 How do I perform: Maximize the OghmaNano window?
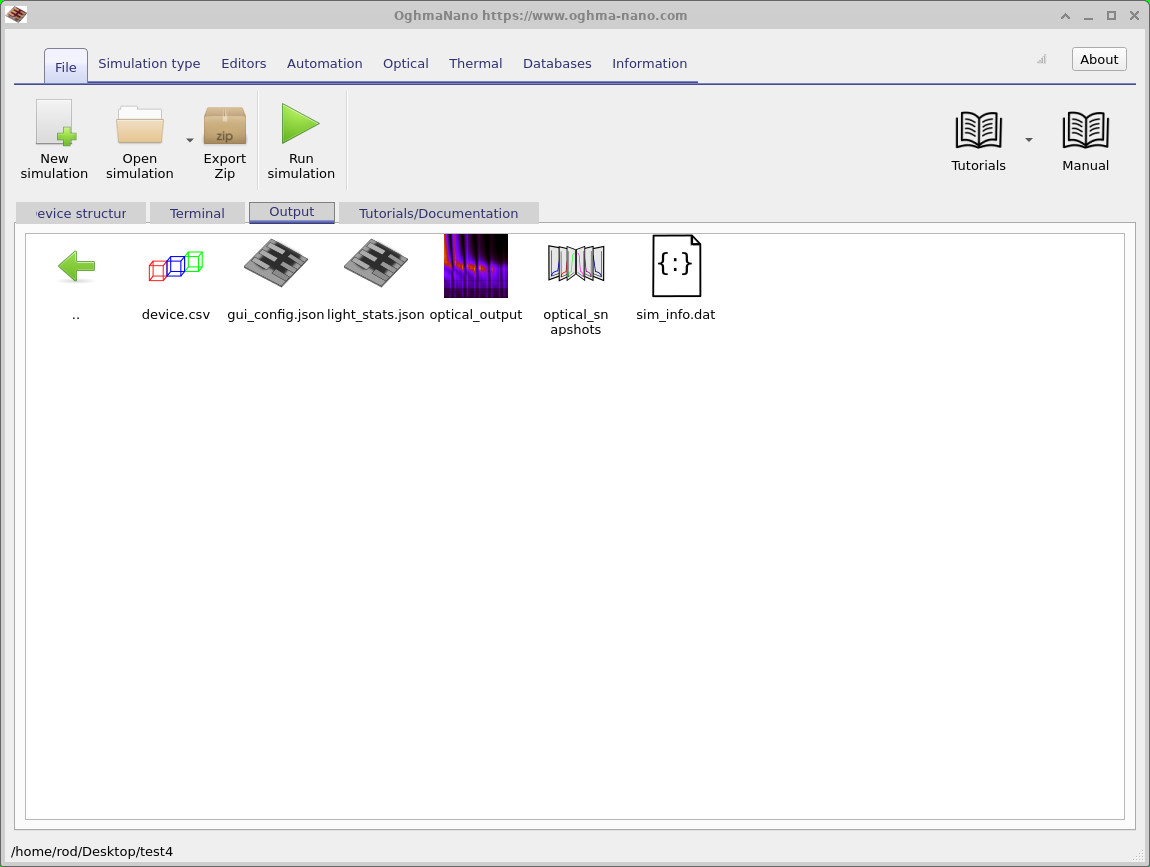point(1111,15)
